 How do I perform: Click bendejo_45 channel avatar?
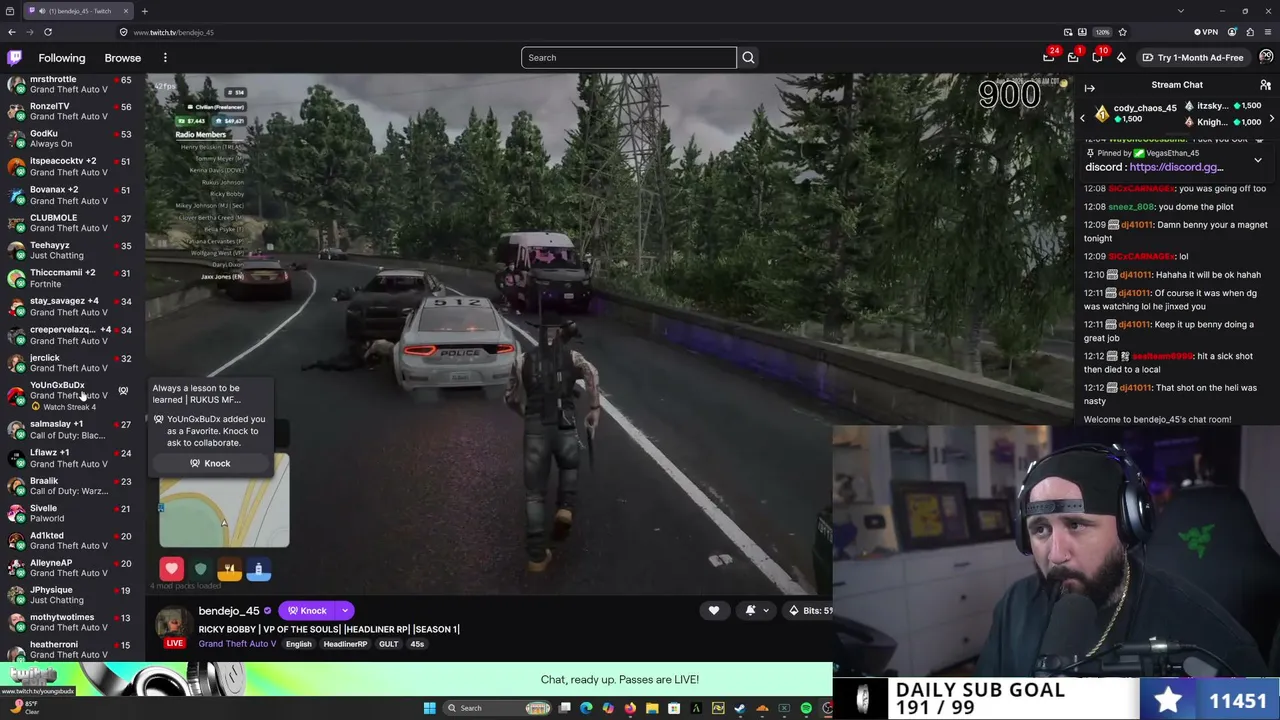coord(173,624)
